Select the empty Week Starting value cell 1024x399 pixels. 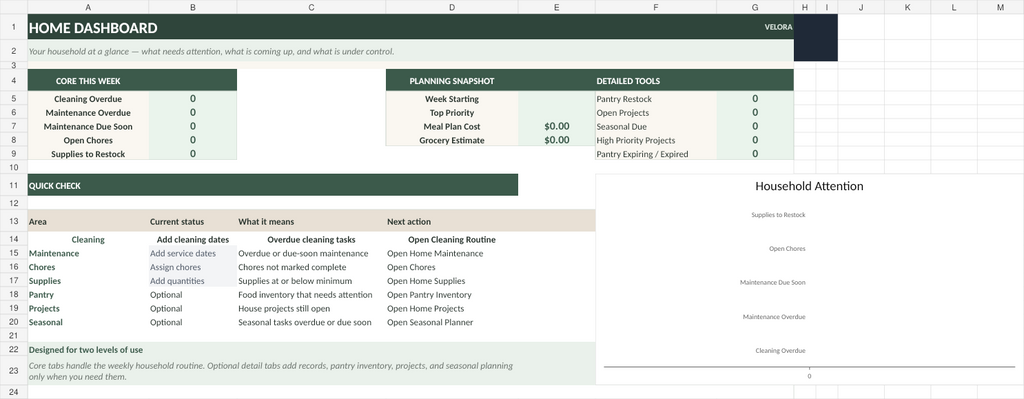(x=556, y=99)
